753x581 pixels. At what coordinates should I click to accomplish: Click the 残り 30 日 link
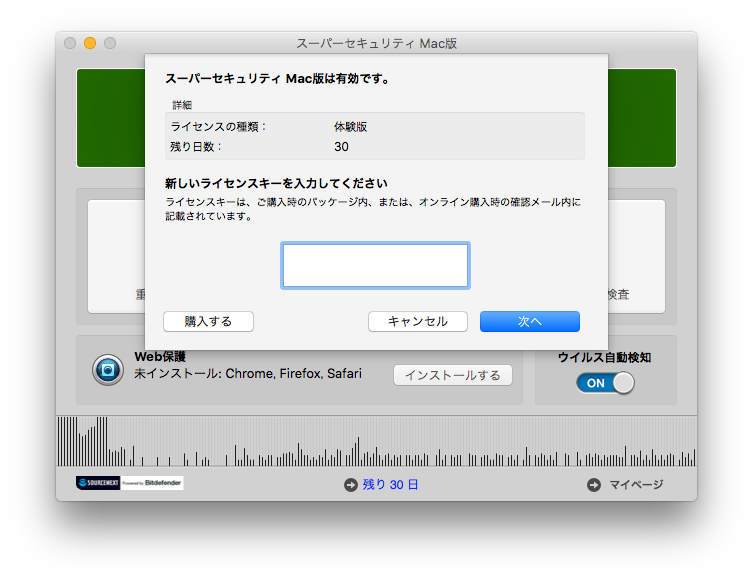[390, 484]
